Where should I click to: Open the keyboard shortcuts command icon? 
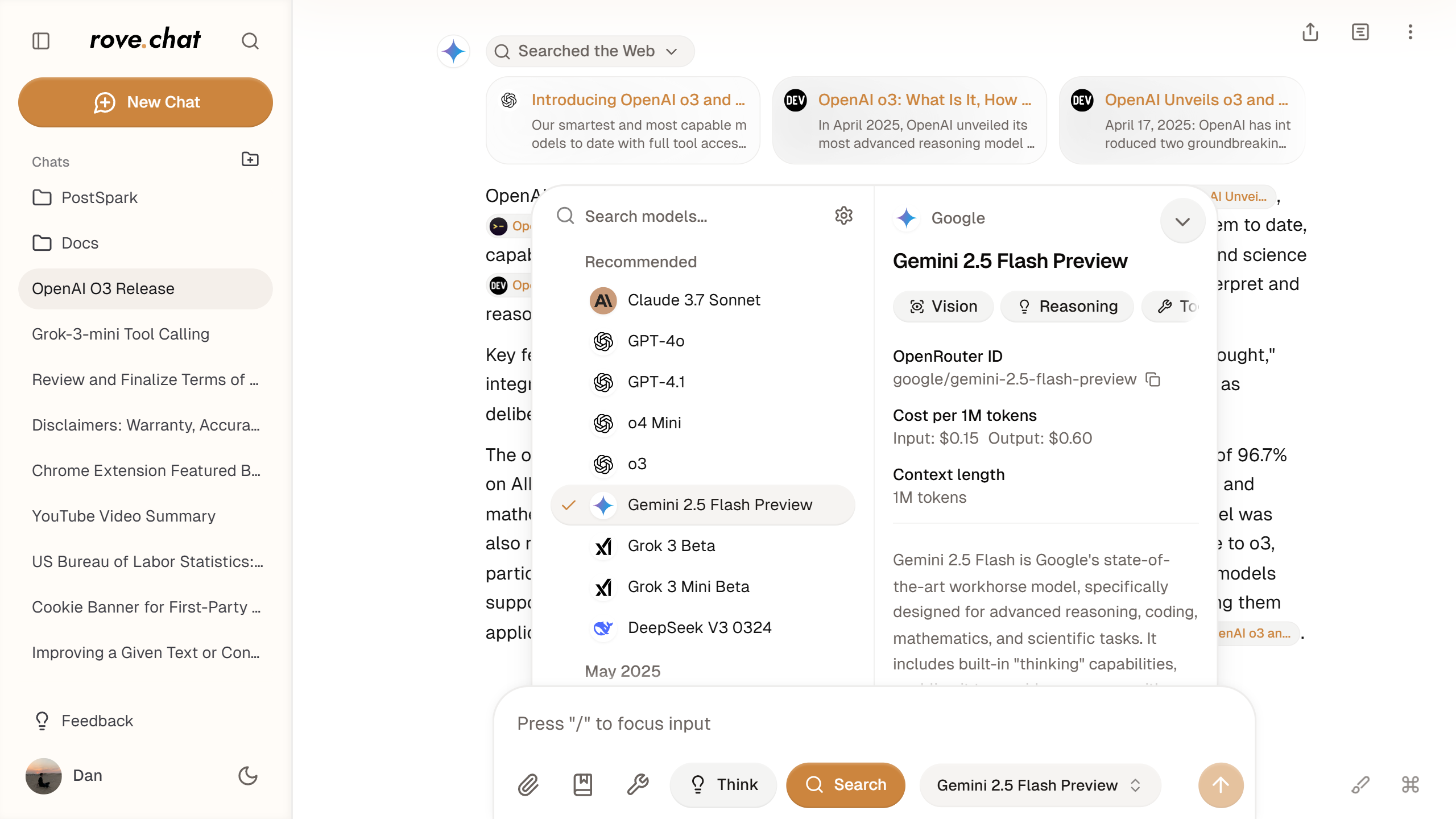click(1410, 785)
